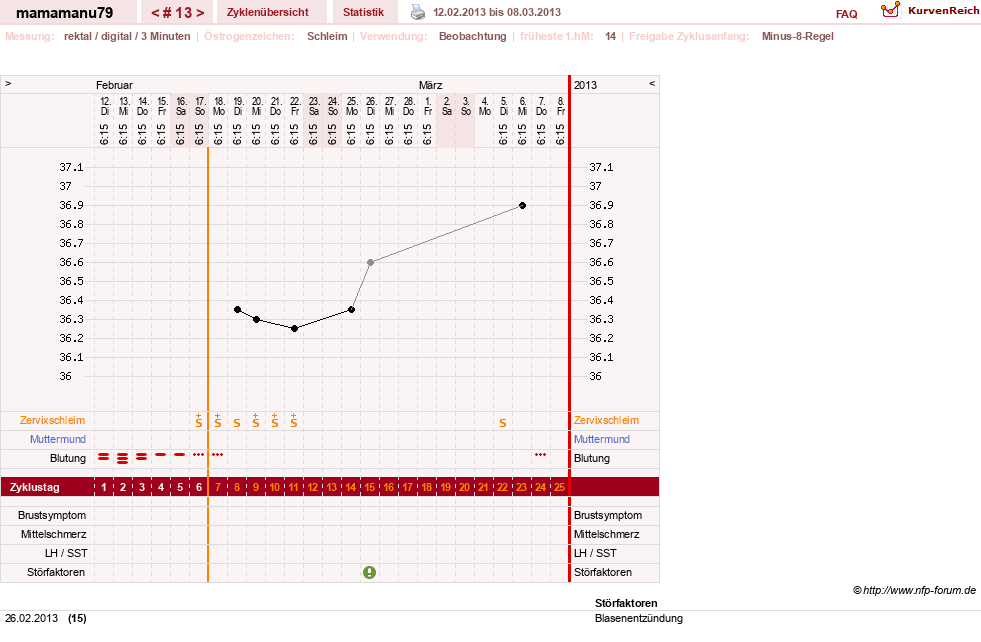
Task: Click the left Muttermund row label
Action: tap(58, 439)
